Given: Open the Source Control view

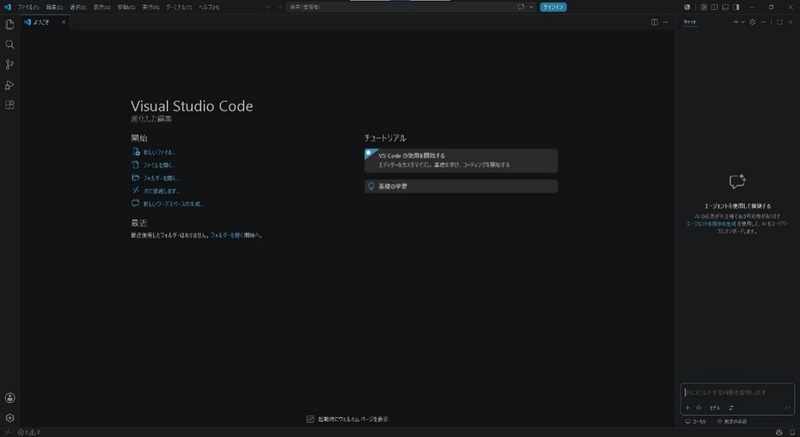Looking at the screenshot, I should (x=10, y=64).
